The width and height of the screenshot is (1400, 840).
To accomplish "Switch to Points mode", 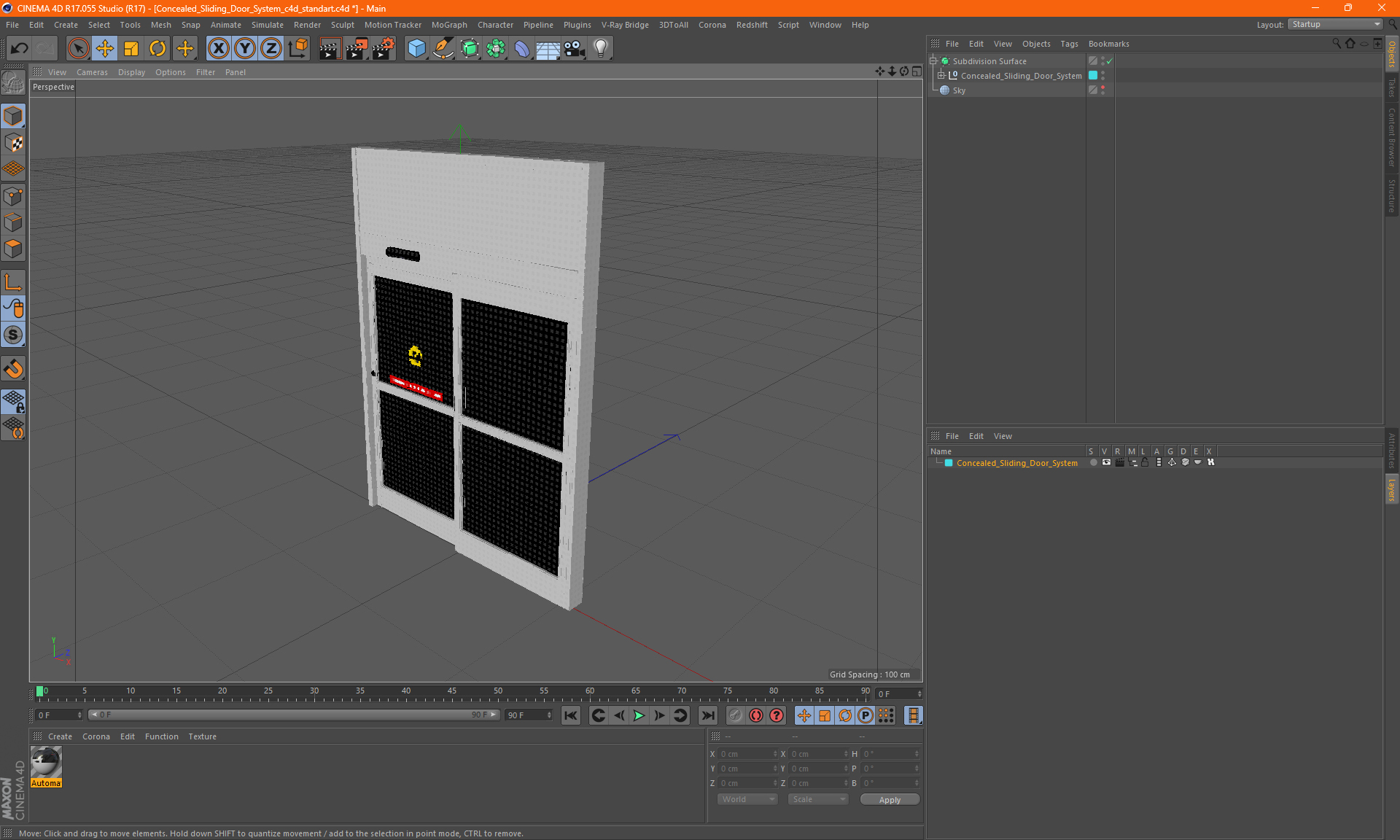I will (13, 196).
